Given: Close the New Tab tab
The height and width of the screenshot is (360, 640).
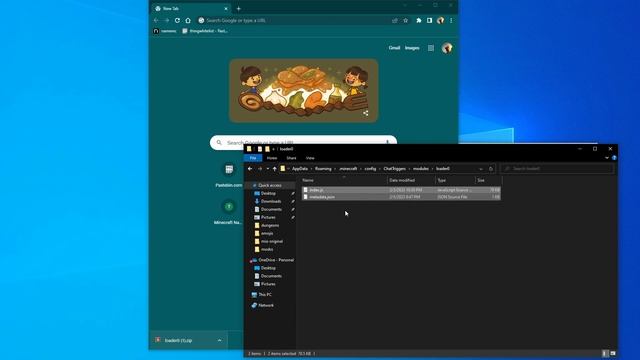Looking at the screenshot, I should [x=226, y=9].
